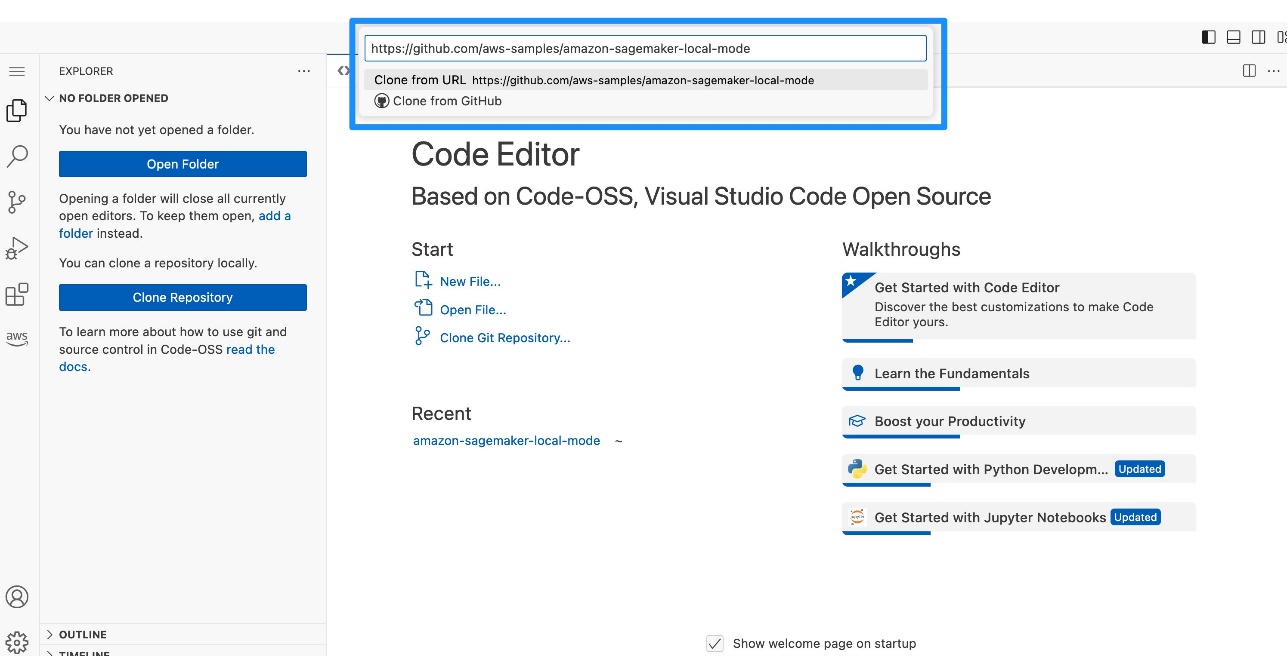Screen dimensions: 1287x656
Task: Open the AWS toolkit icon in activity bar
Action: coord(17,338)
